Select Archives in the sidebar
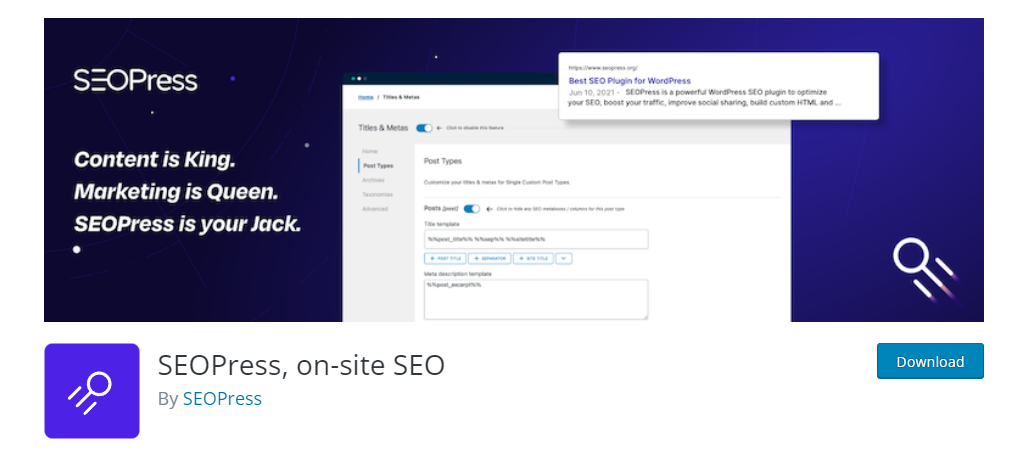Viewport: 1024px width, 456px height. point(374,180)
